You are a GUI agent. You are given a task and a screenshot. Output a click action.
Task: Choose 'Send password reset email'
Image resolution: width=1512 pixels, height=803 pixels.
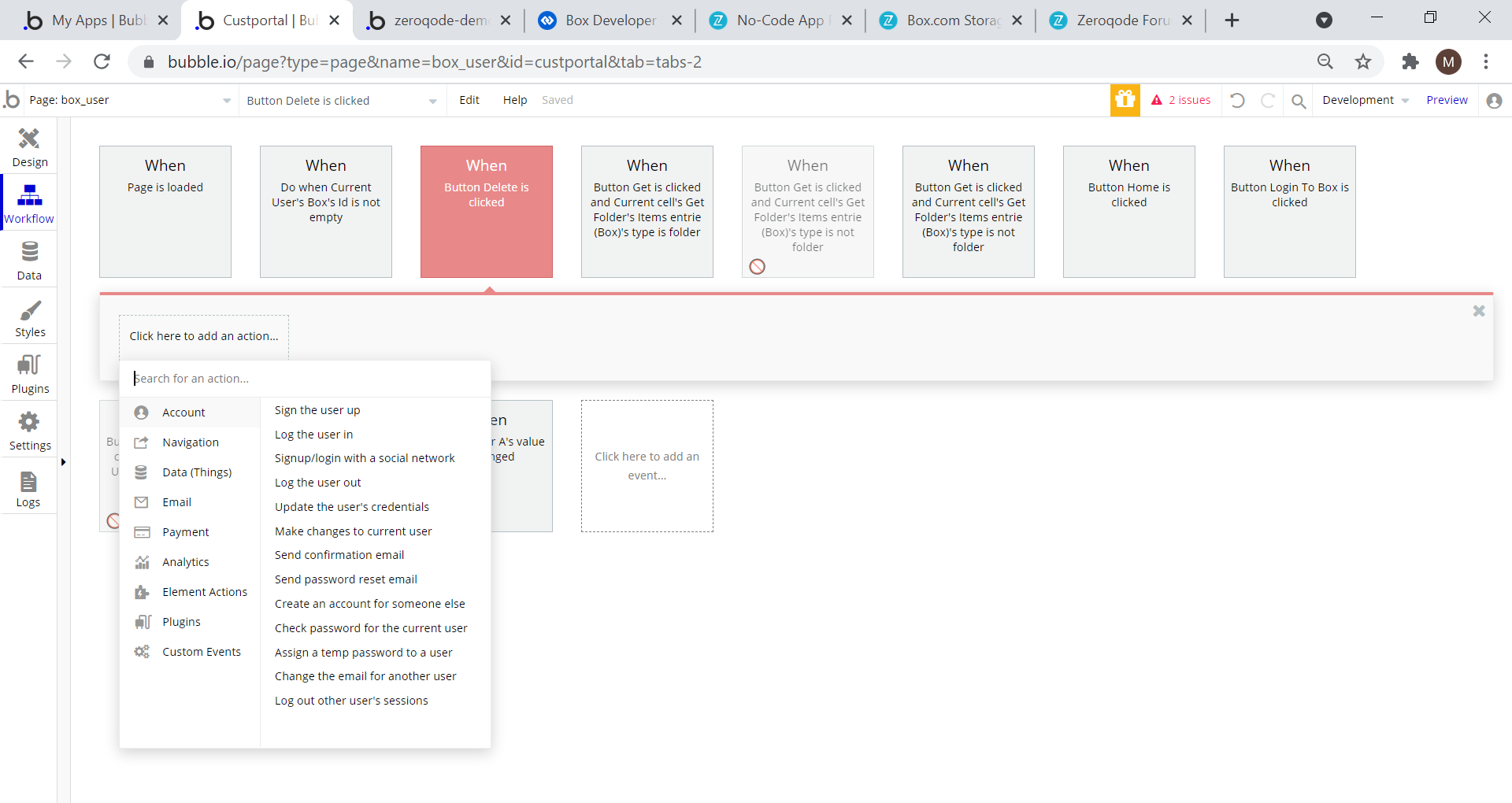coord(346,579)
